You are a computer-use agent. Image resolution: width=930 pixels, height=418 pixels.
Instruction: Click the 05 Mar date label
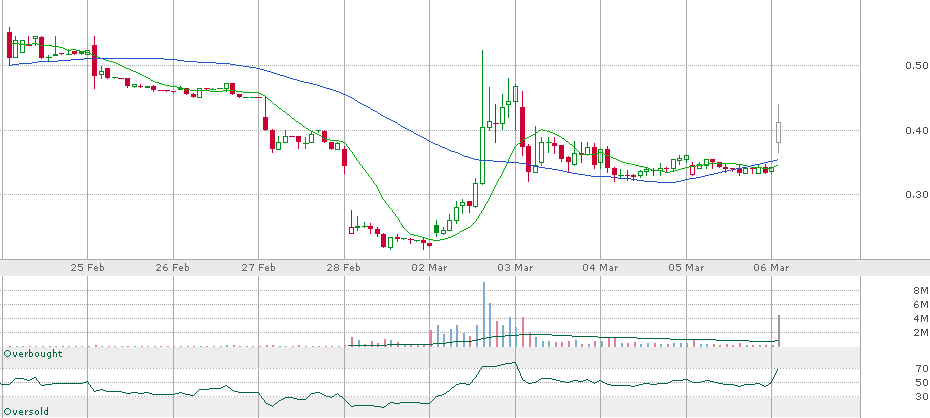[686, 267]
